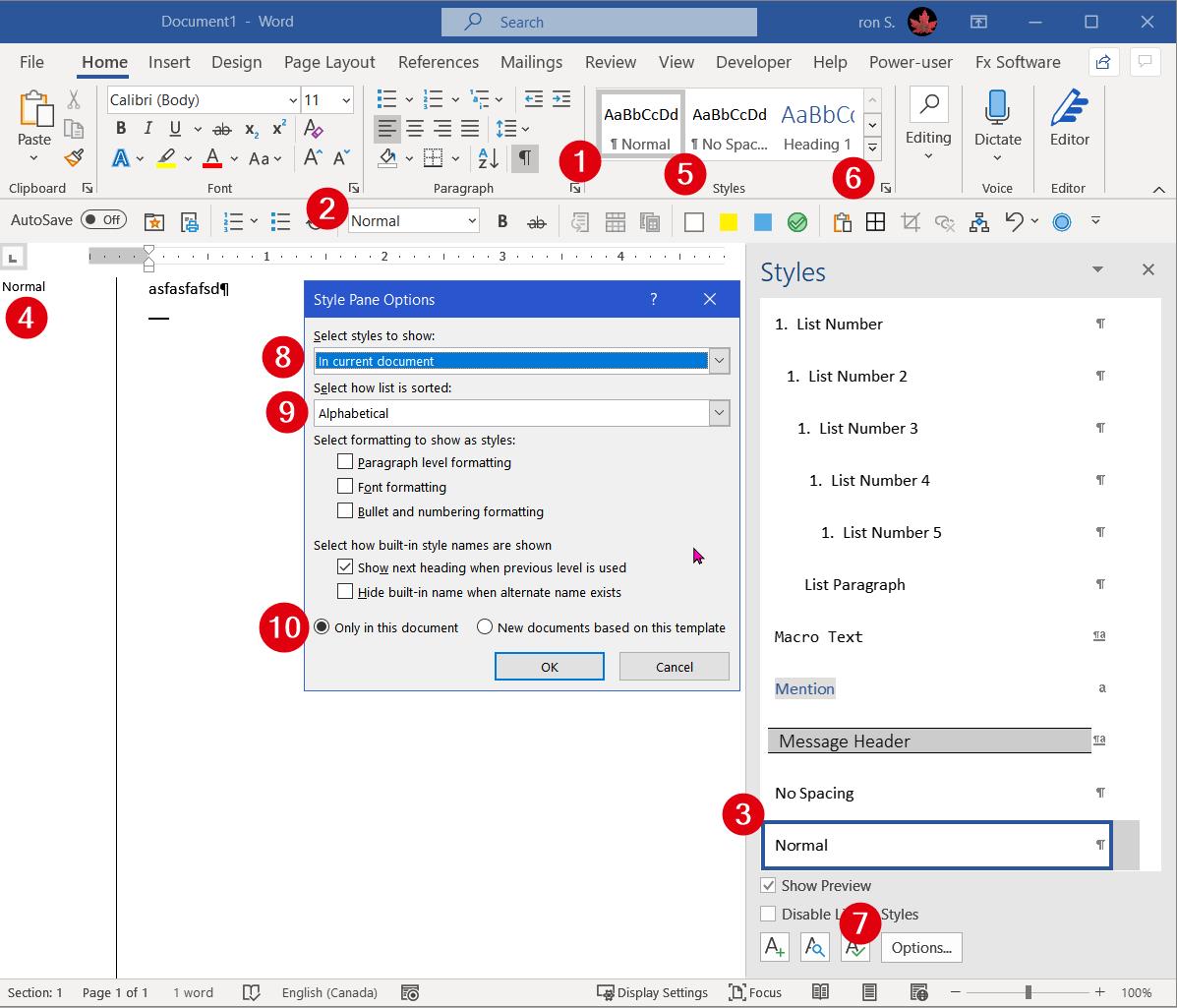The width and height of the screenshot is (1177, 1008).
Task: Click the Format Painter brush
Action: pos(74,157)
